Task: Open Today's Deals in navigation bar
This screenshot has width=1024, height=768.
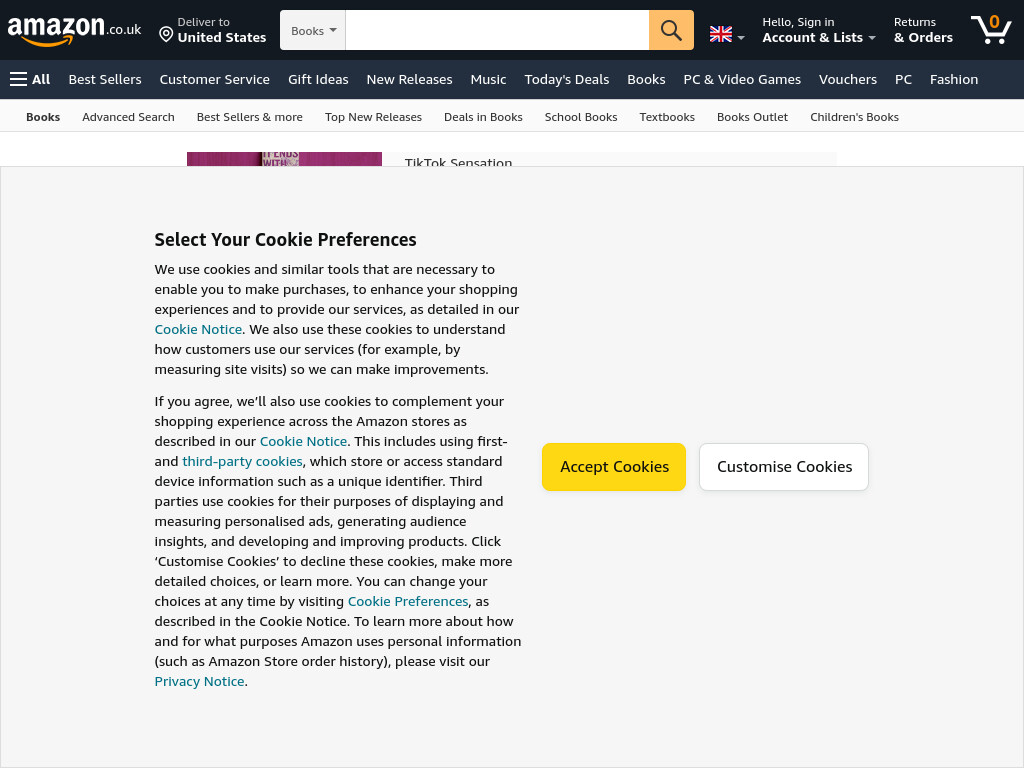Action: (566, 80)
